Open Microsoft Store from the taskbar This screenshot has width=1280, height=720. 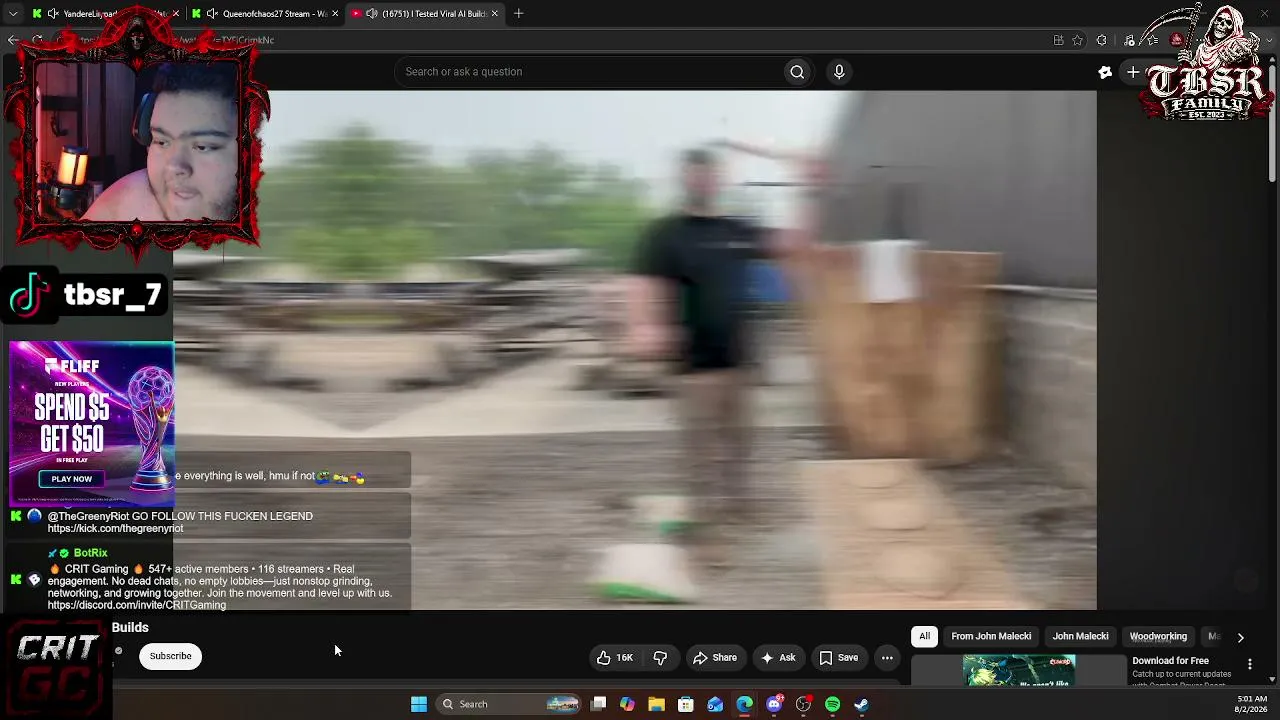click(x=686, y=704)
